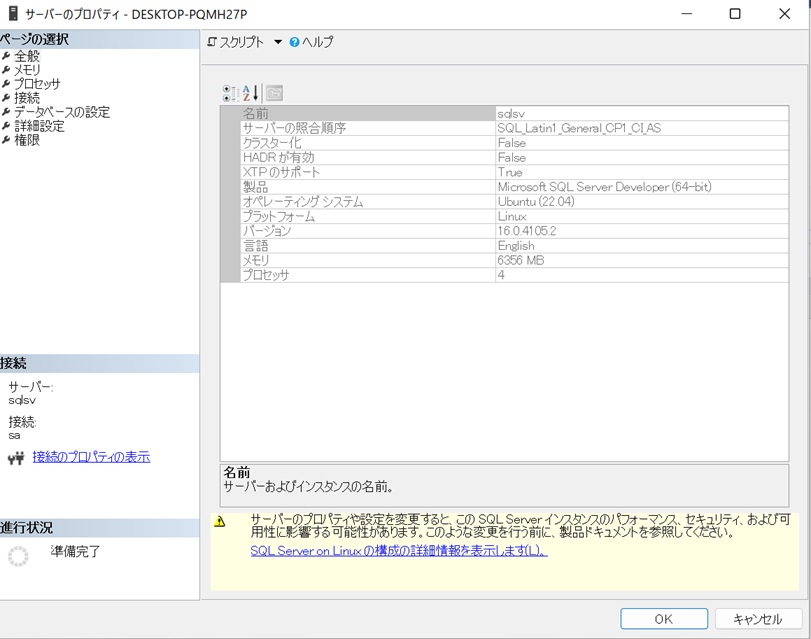Select the 接続 page in the page list
811x639 pixels.
(26, 97)
